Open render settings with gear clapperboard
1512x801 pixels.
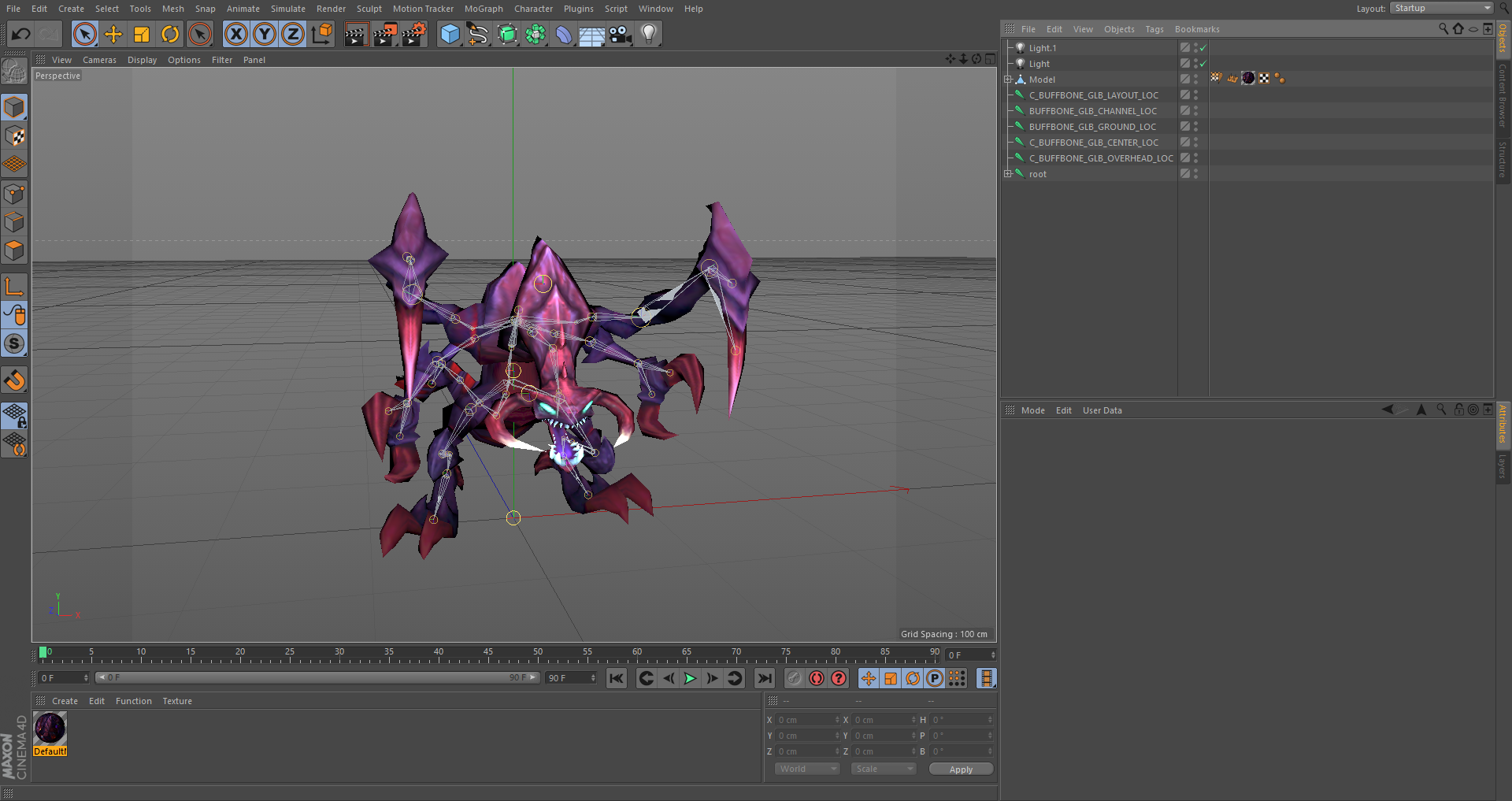click(x=414, y=34)
